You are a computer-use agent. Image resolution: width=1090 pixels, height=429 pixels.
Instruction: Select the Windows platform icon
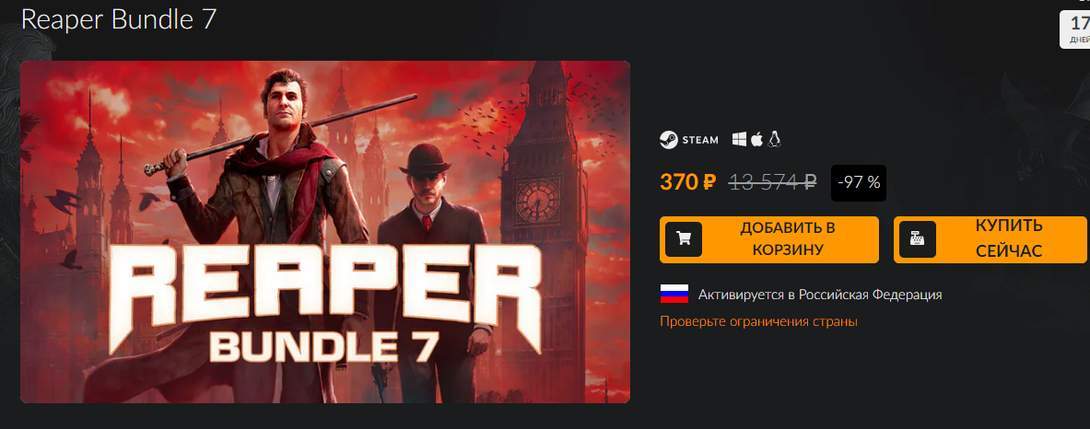point(739,140)
